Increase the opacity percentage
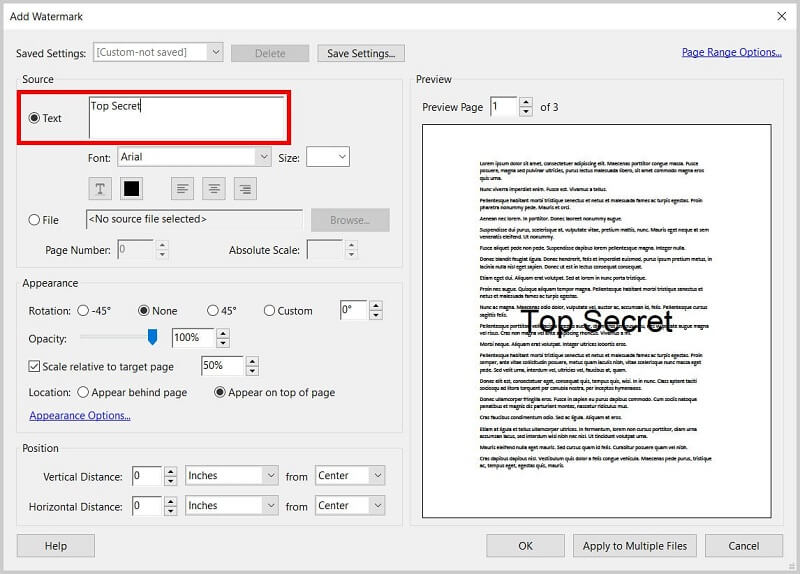Image resolution: width=800 pixels, height=574 pixels. [223, 333]
